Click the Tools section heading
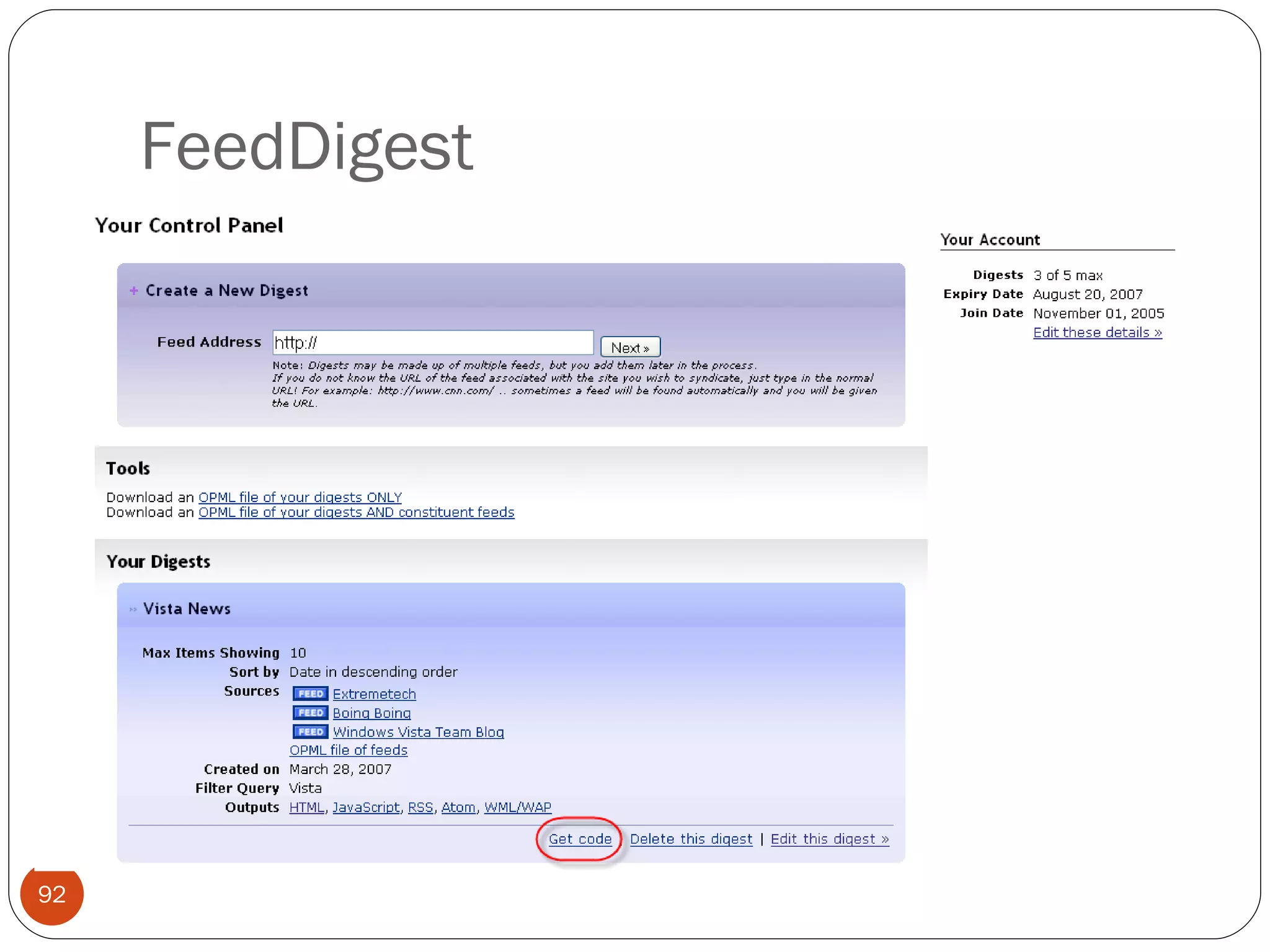Image resolution: width=1270 pixels, height=952 pixels. click(128, 468)
